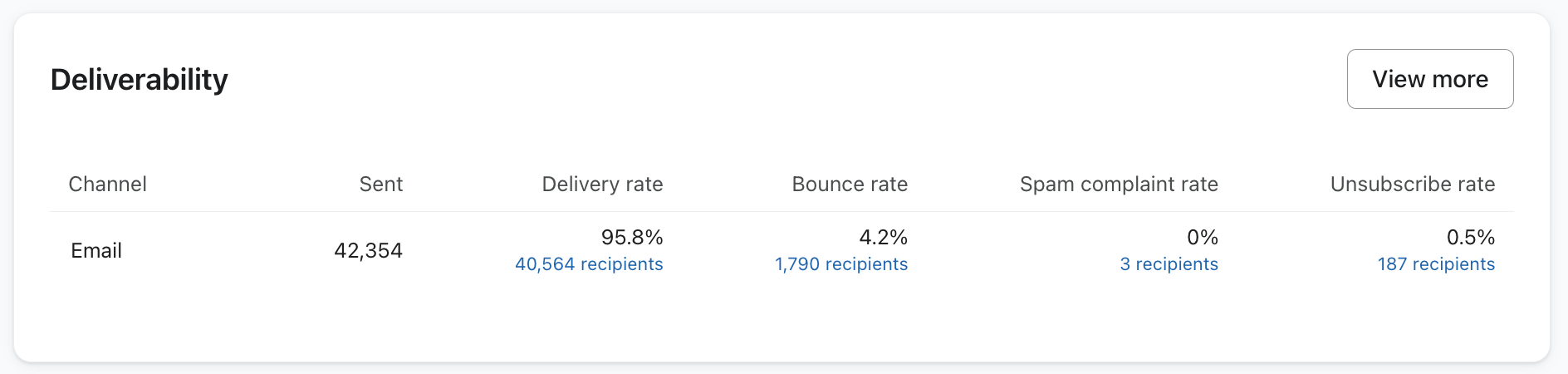Click the 42,354 sent value
The image size is (1568, 374).
click(368, 250)
